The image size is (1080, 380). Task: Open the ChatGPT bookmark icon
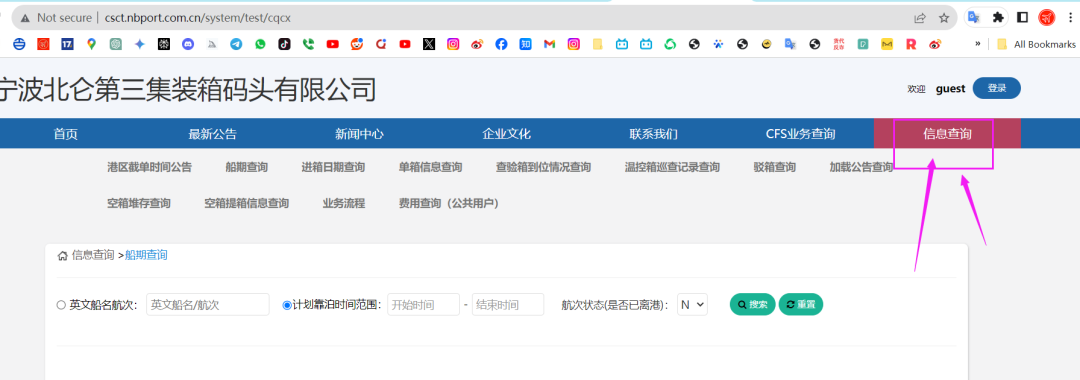[116, 44]
